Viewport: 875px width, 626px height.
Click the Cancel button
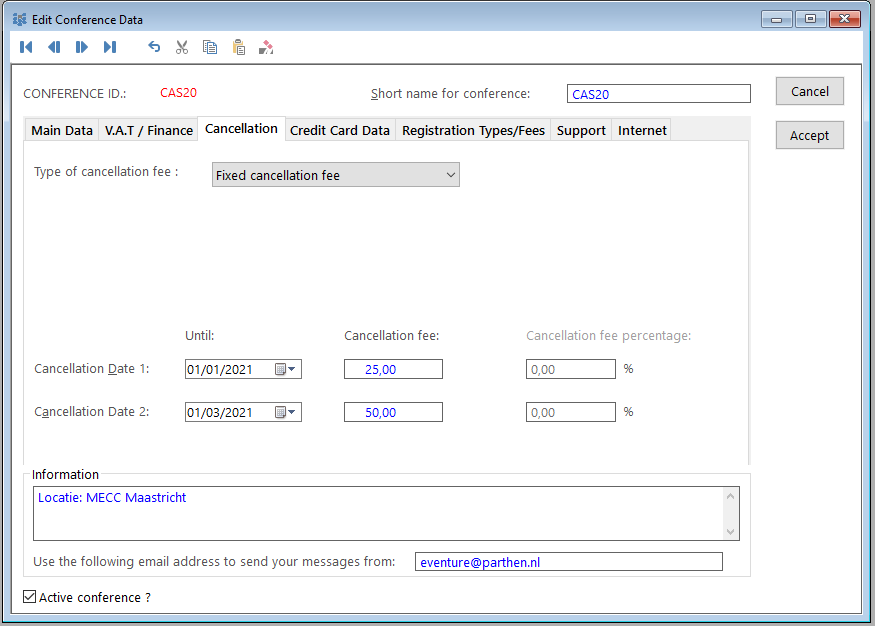click(810, 92)
